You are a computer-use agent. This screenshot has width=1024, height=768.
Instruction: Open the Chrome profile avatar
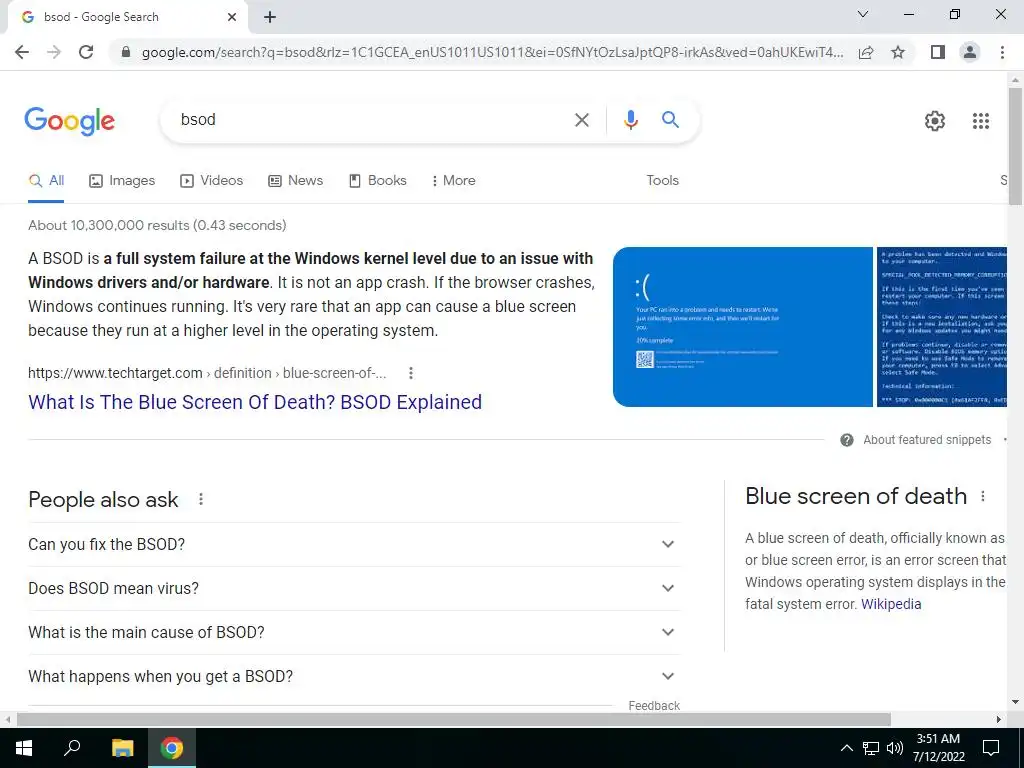[970, 52]
